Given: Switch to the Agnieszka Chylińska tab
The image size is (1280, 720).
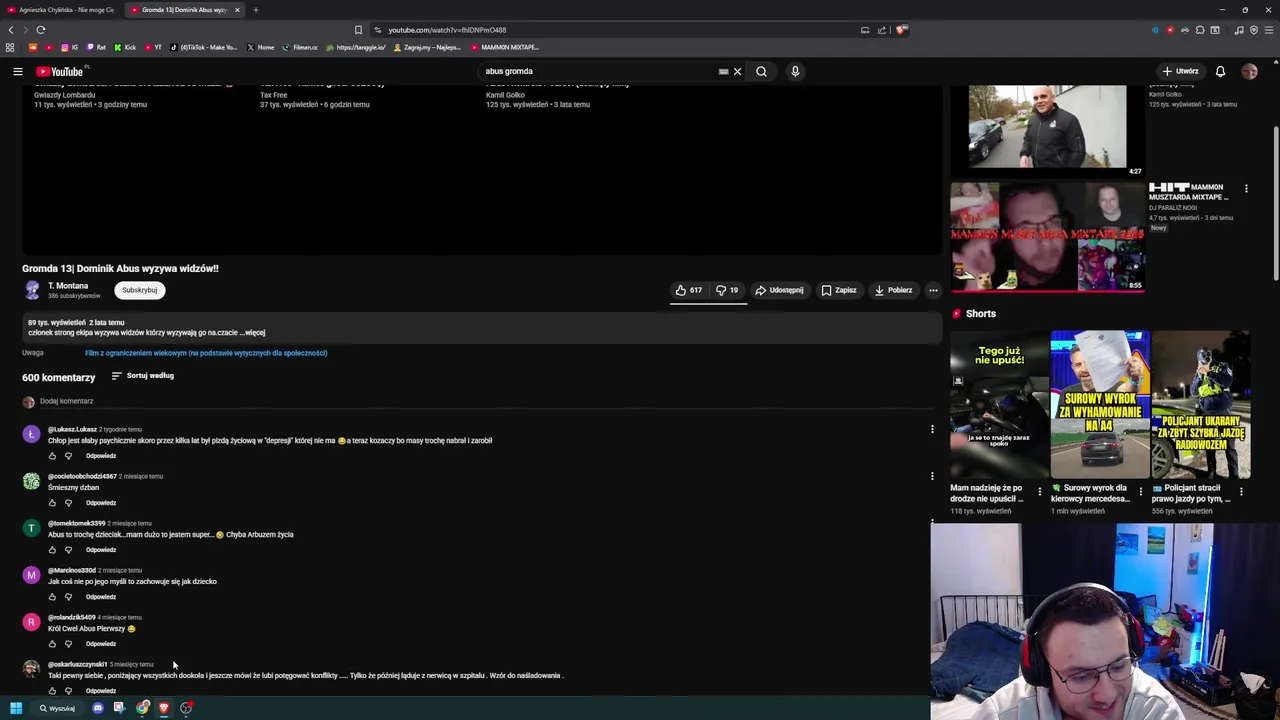Looking at the screenshot, I should pyautogui.click(x=61, y=10).
